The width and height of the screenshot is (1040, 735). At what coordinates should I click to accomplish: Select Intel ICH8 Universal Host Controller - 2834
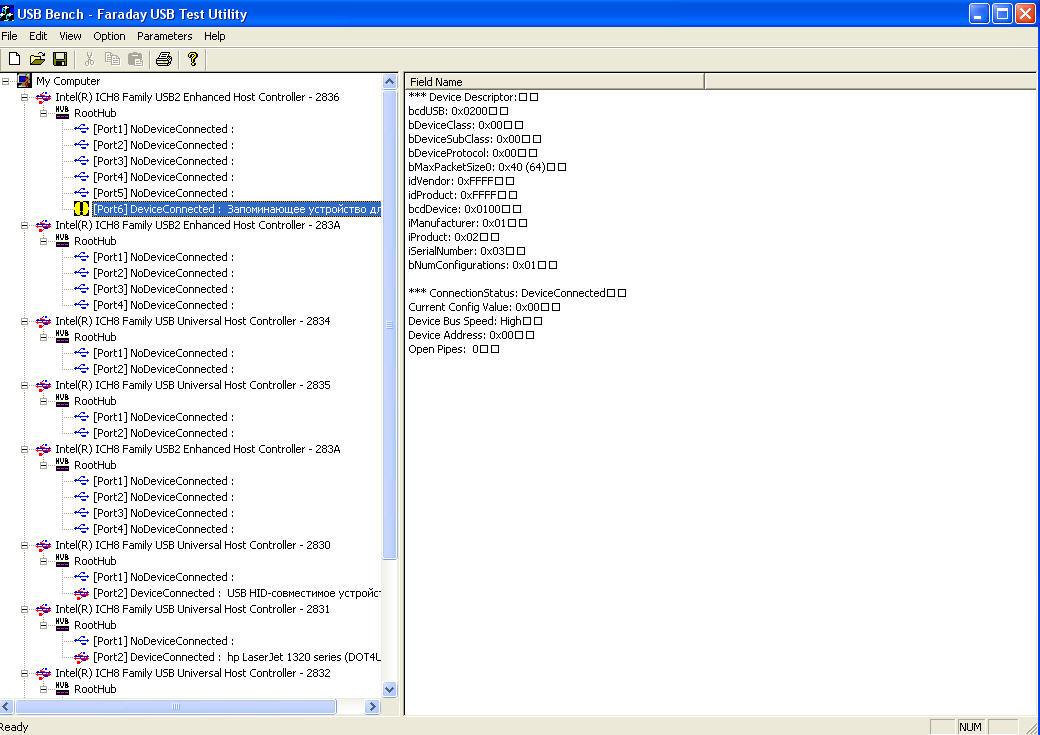pyautogui.click(x=192, y=321)
